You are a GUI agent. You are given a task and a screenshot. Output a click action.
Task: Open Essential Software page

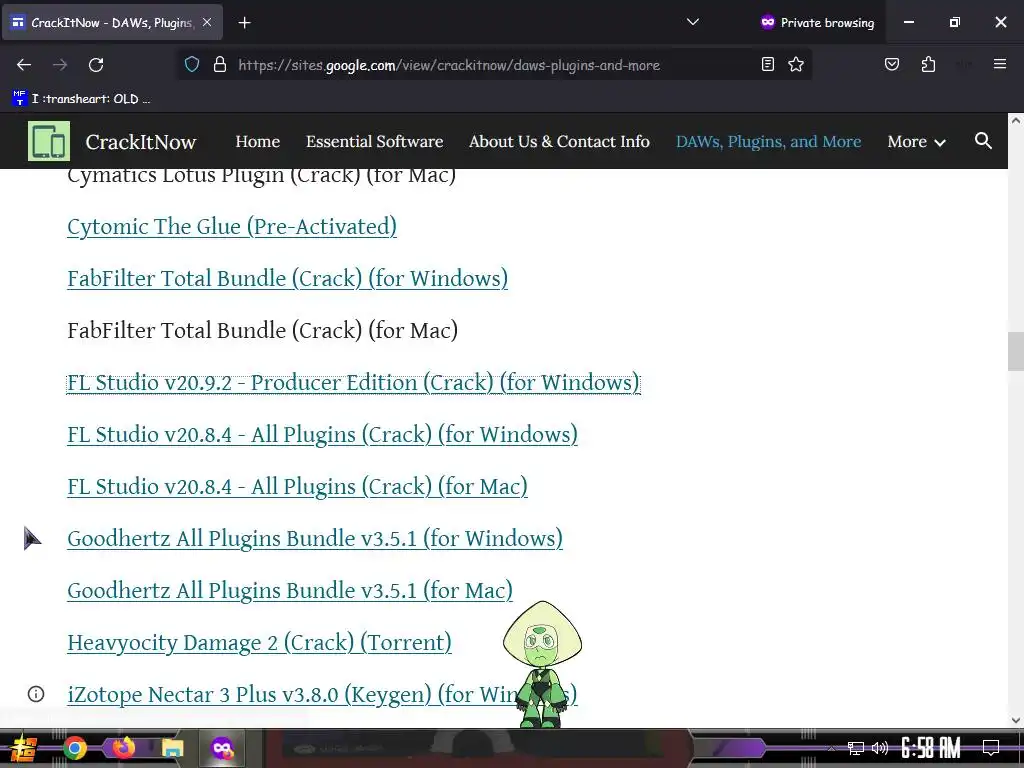(374, 142)
